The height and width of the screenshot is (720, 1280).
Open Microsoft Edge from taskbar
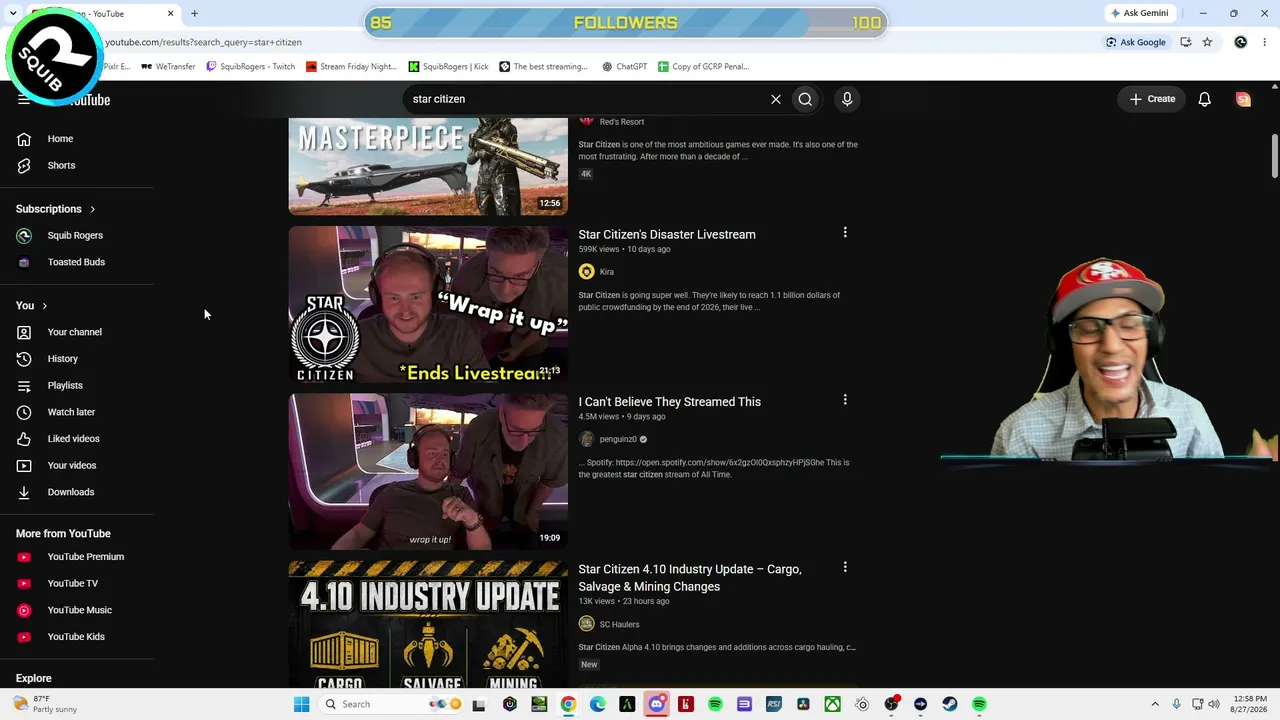[597, 704]
